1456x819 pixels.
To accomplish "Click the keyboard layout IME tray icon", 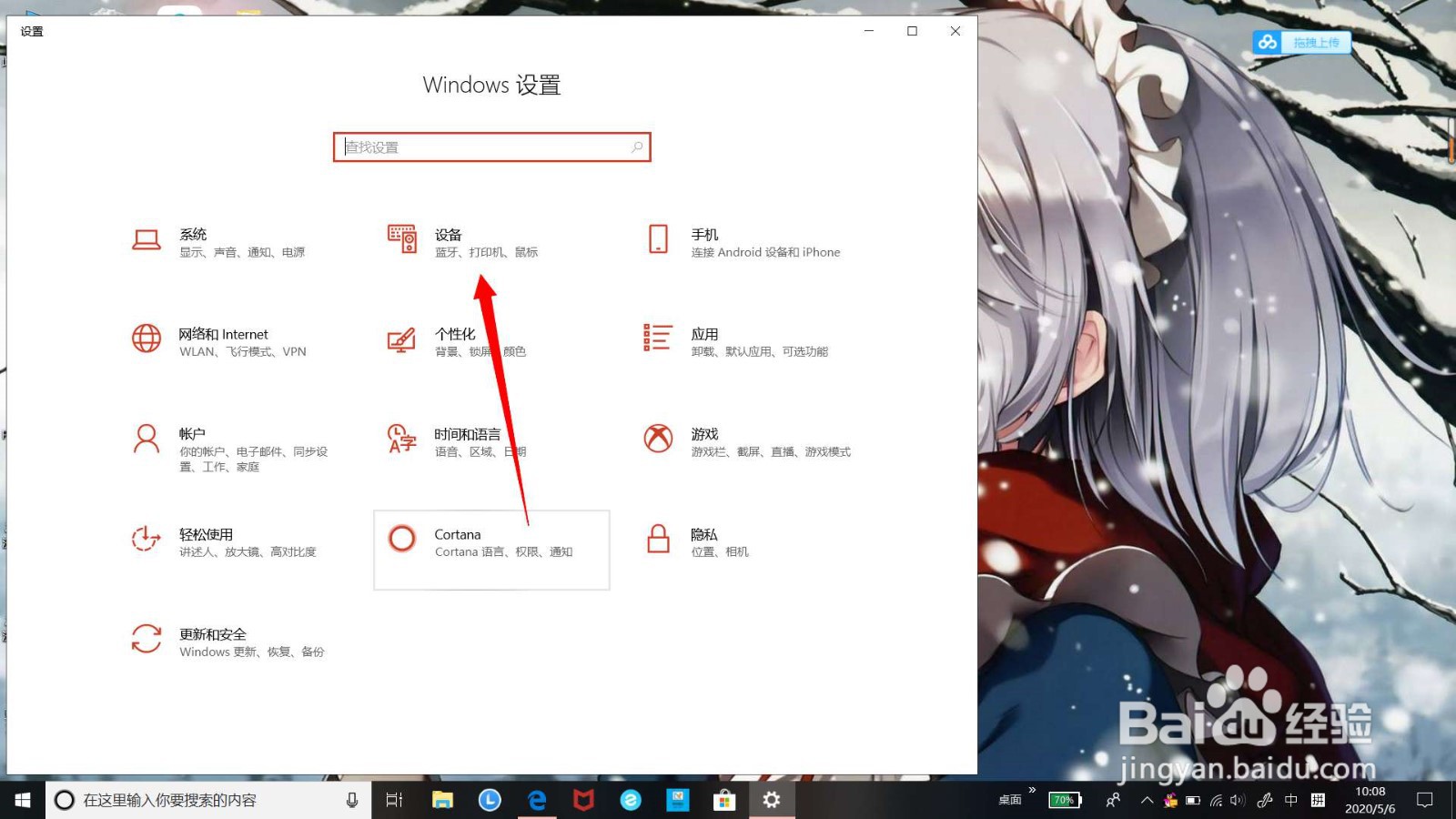I will pos(1318,800).
